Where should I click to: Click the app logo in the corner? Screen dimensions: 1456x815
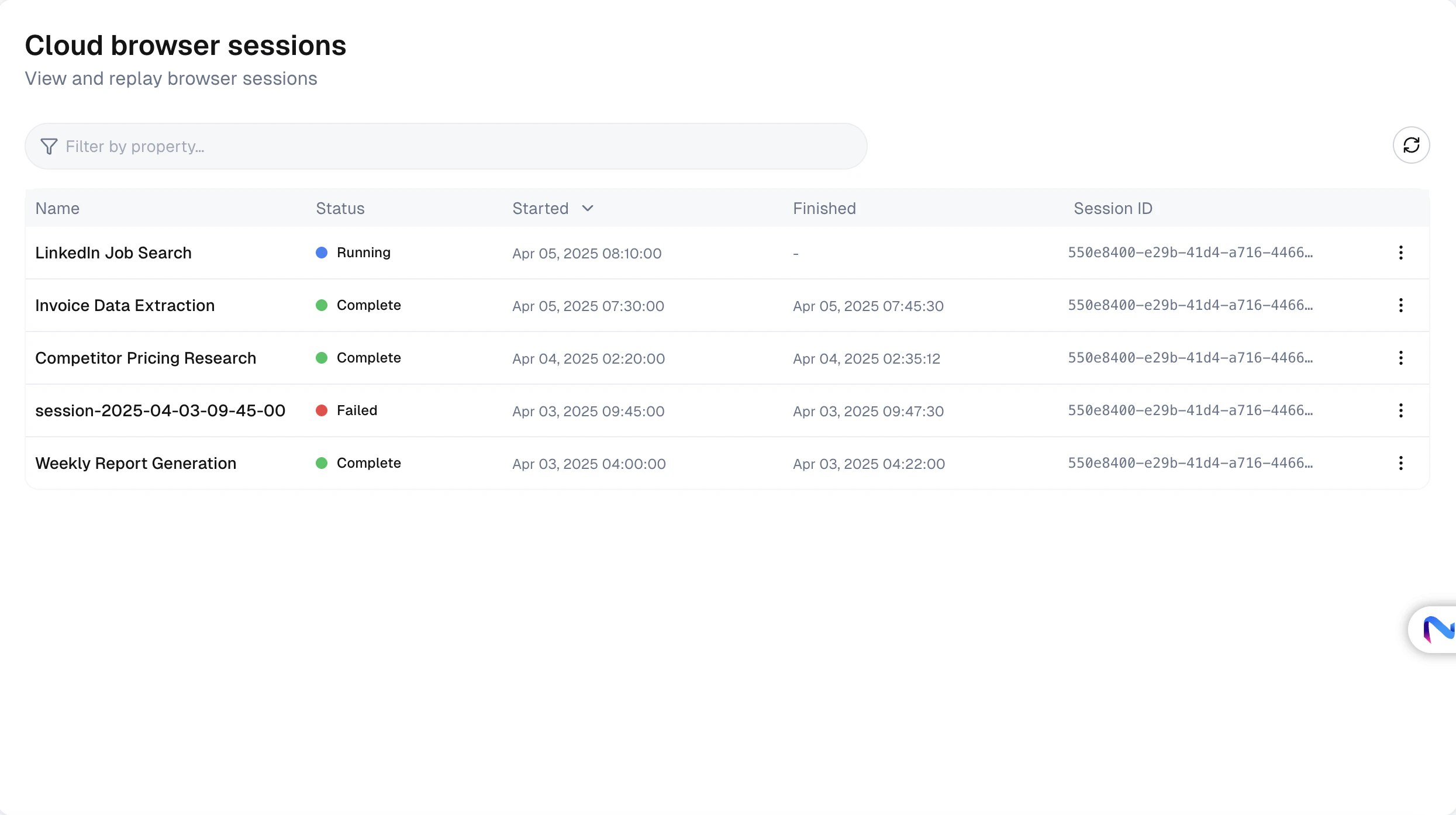click(x=1440, y=630)
